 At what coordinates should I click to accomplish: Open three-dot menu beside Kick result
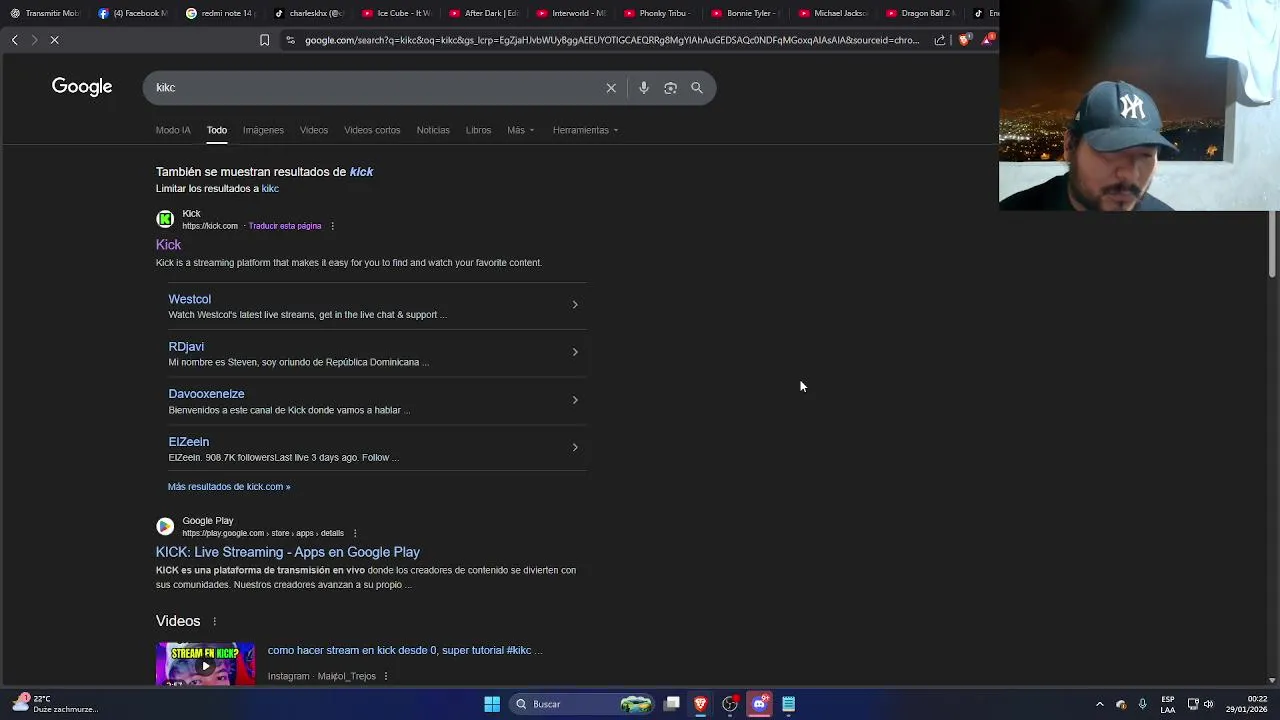332,226
